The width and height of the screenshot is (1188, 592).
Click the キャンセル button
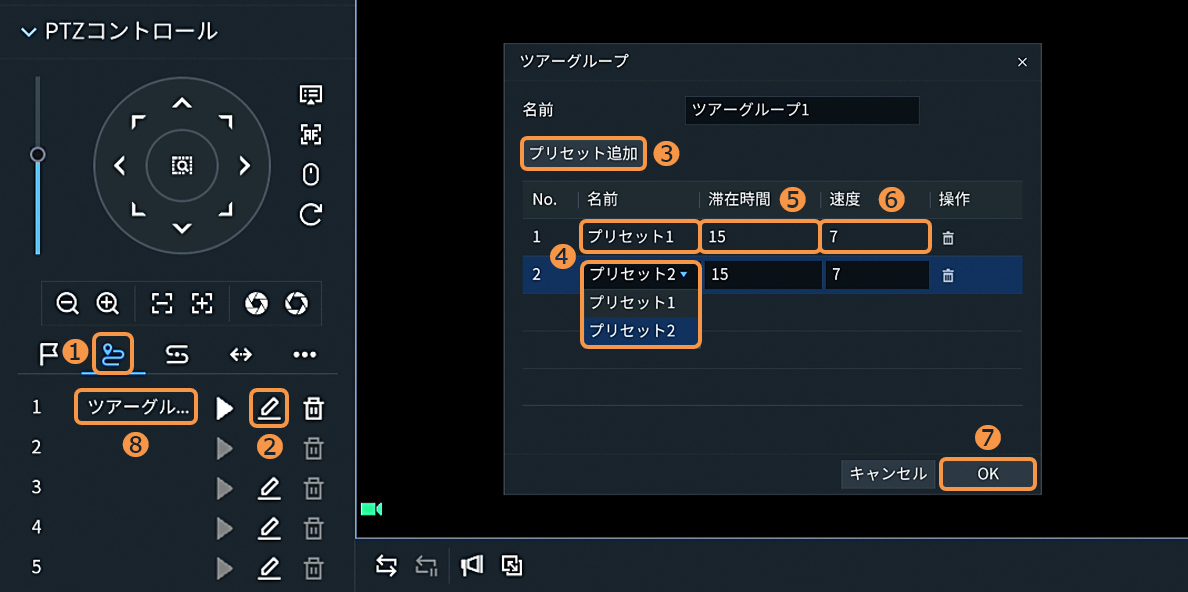coord(887,474)
